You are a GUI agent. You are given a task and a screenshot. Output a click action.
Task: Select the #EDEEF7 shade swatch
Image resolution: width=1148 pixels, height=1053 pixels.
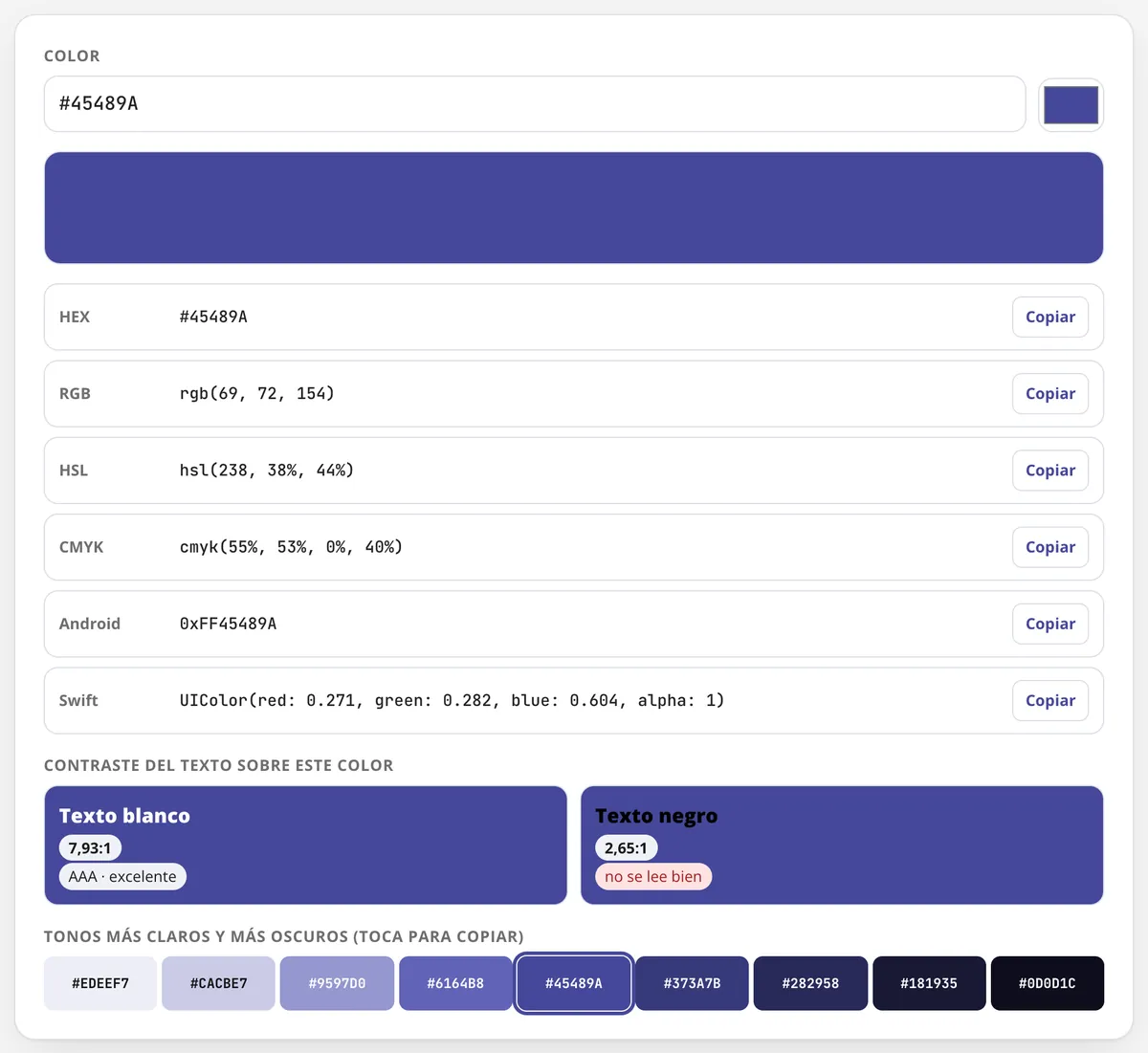click(100, 983)
